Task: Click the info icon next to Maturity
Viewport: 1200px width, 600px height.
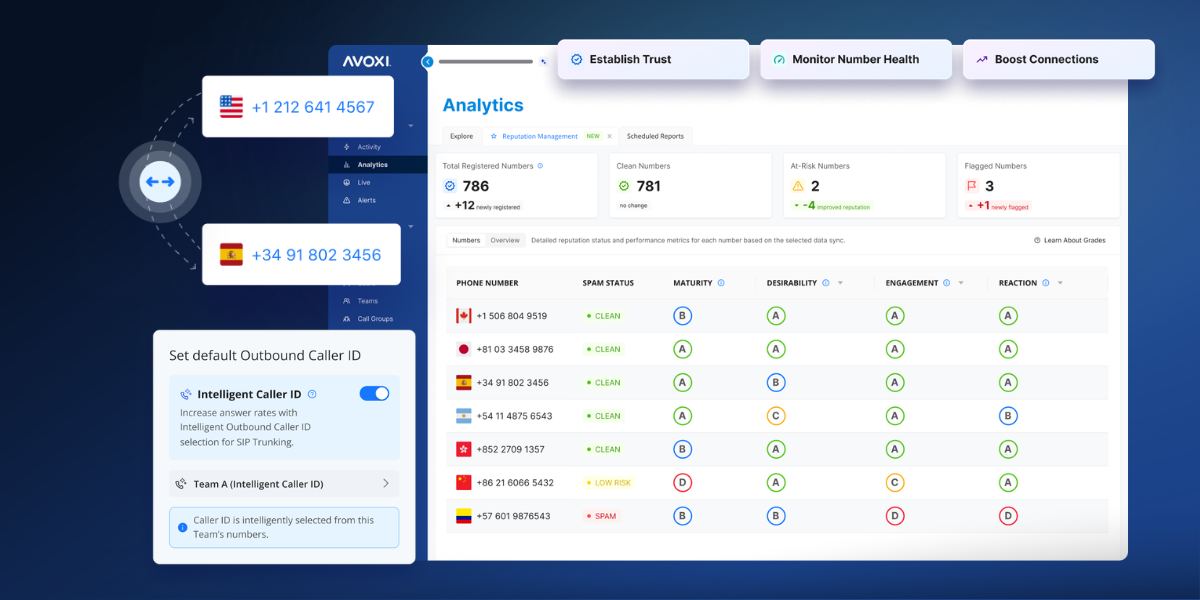Action: click(x=721, y=283)
